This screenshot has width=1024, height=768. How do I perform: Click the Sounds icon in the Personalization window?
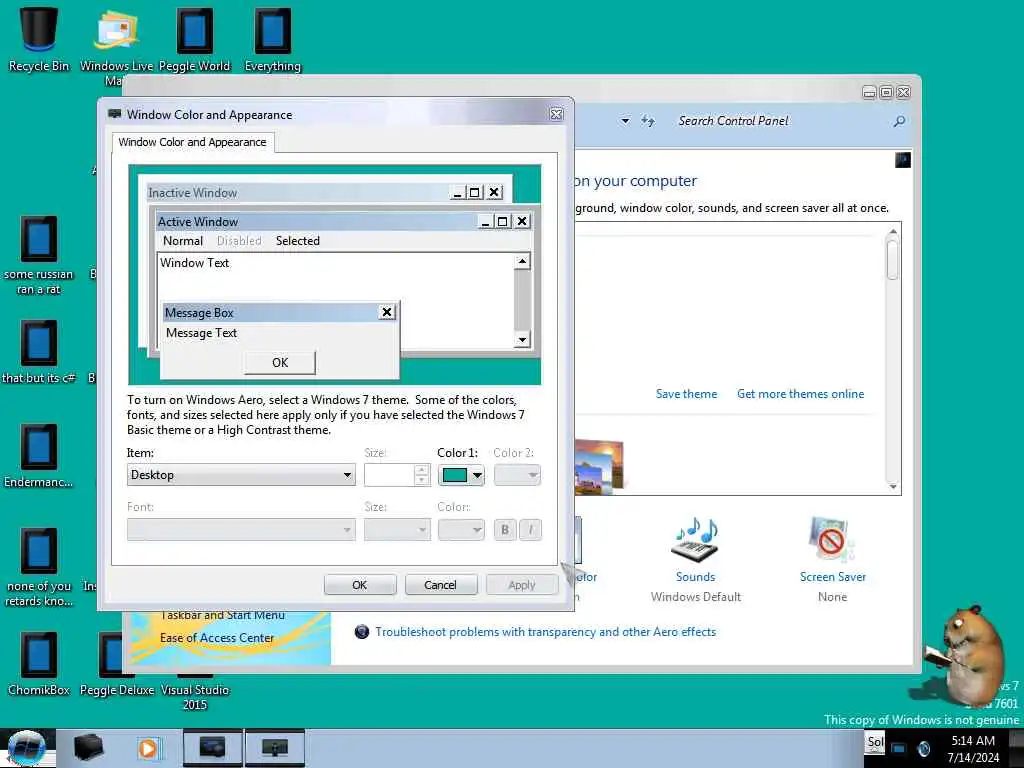point(695,539)
